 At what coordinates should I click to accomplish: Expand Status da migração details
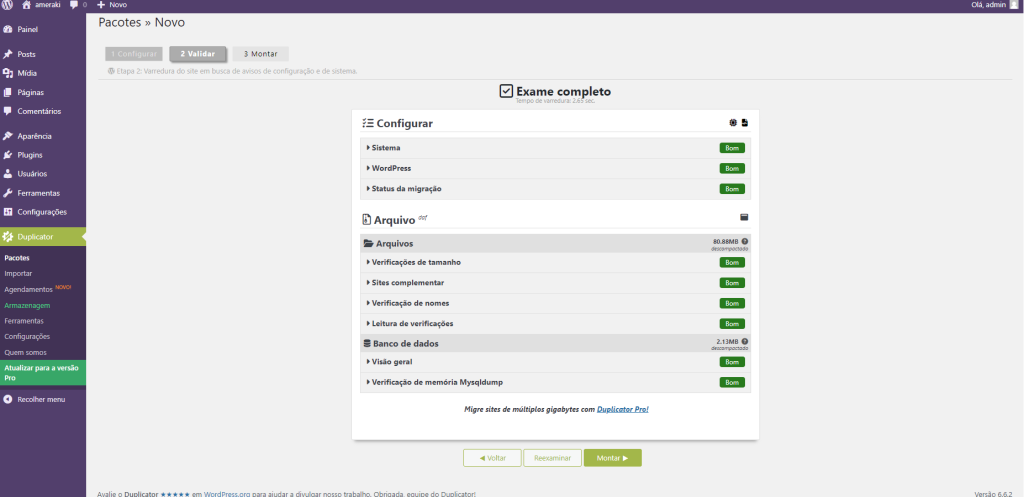406,188
